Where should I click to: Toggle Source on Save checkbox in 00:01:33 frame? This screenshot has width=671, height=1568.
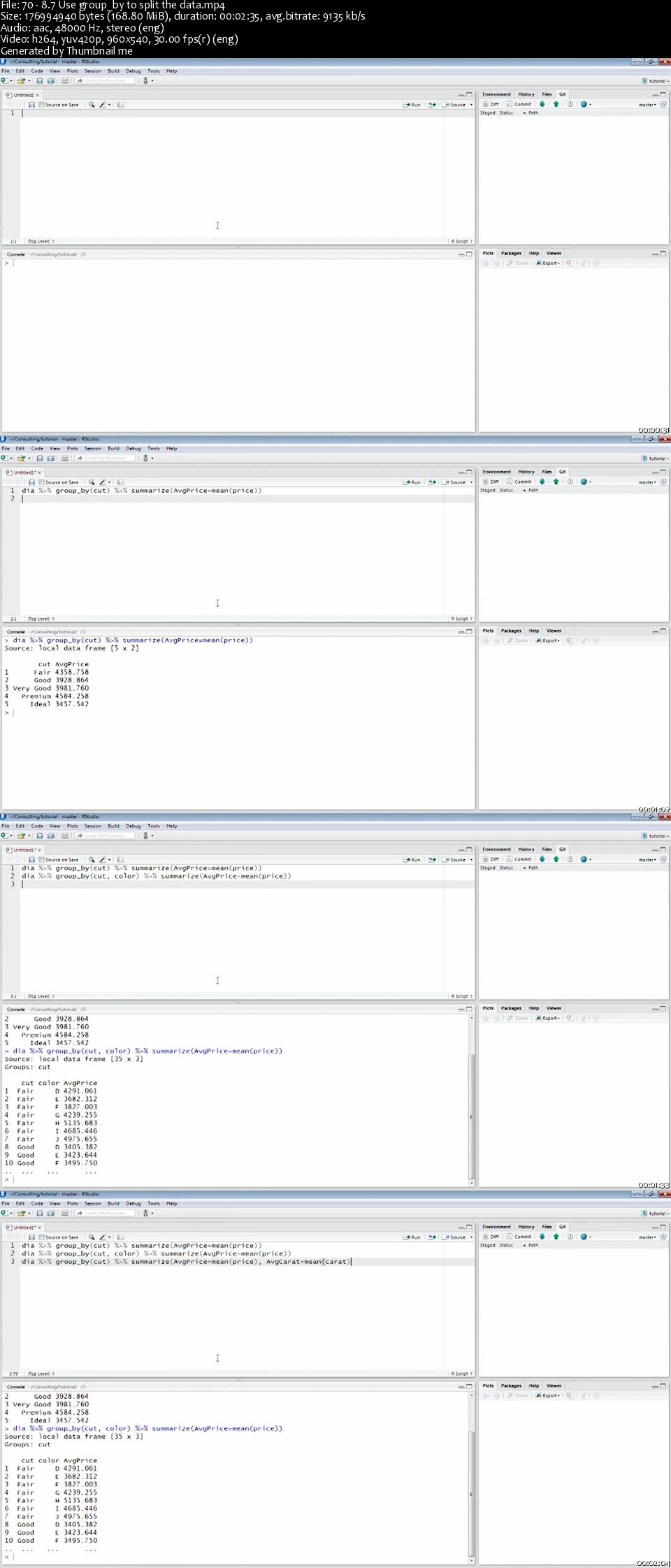pos(41,860)
